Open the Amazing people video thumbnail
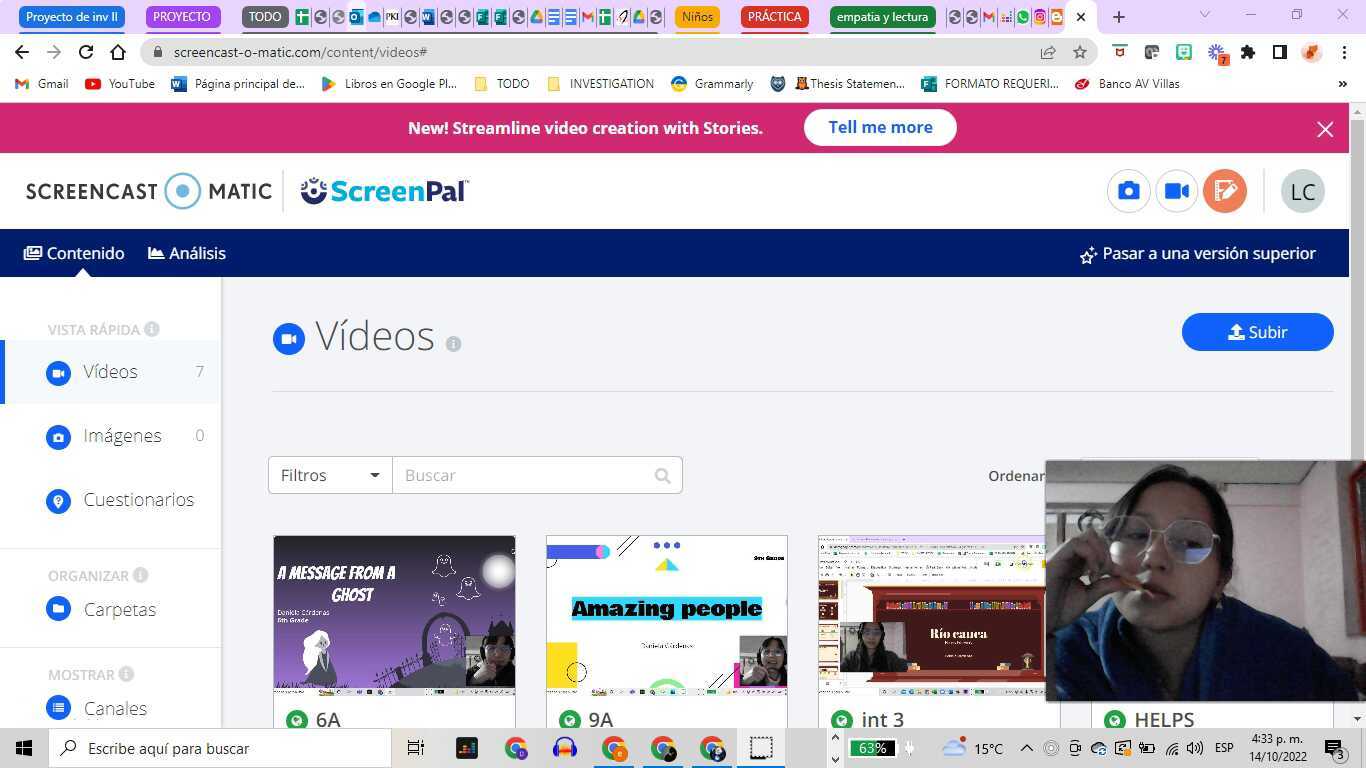 point(666,615)
